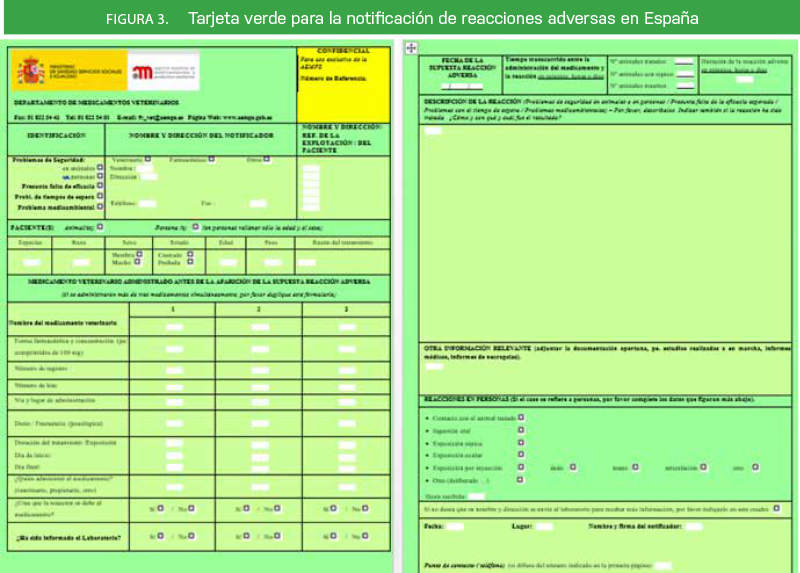
Task: Check the 'Exposición tópica' box
Action: [x=521, y=442]
